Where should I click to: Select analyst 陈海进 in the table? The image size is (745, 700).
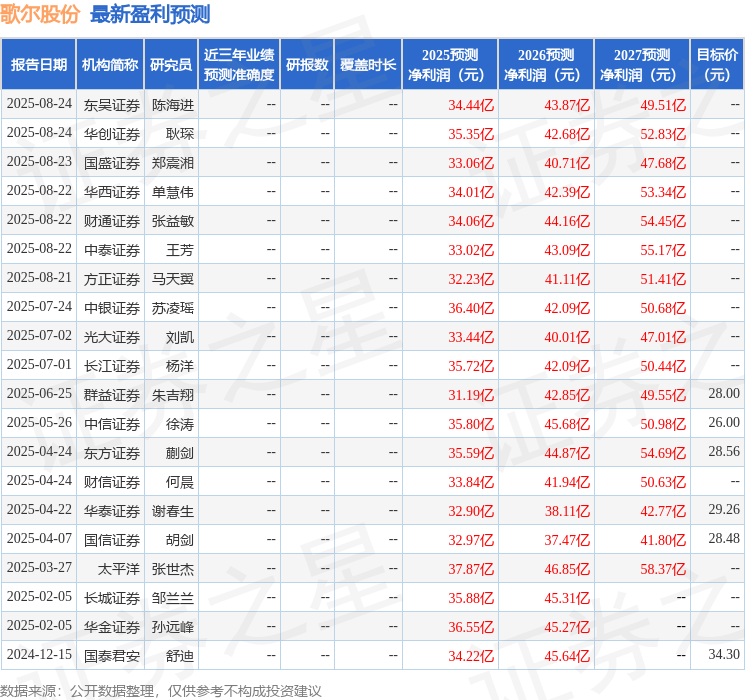(172, 104)
